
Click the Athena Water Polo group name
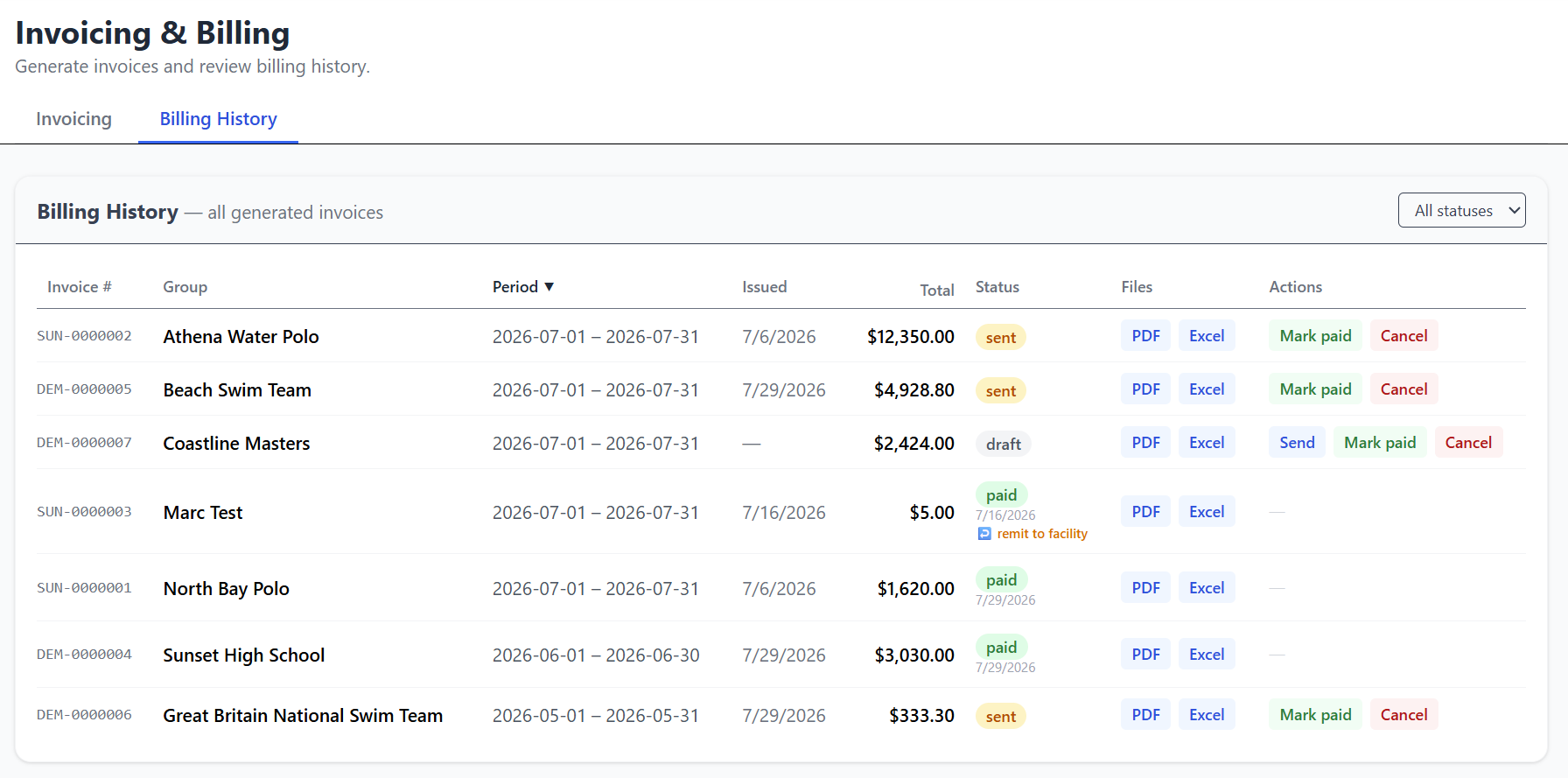tap(241, 337)
